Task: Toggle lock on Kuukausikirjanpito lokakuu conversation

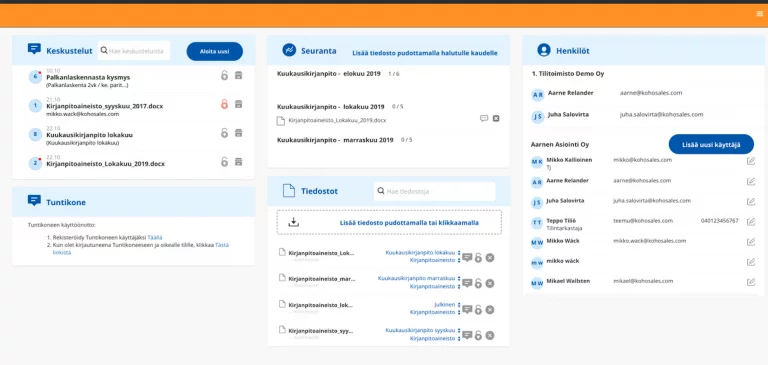Action: click(x=224, y=133)
